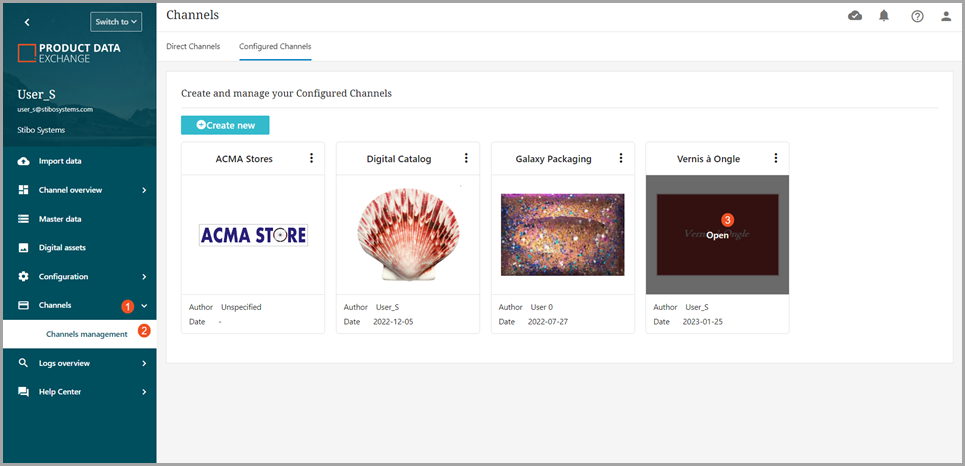Select the Configured Channels tab
Viewport: 965px width, 466px height.
click(x=275, y=46)
